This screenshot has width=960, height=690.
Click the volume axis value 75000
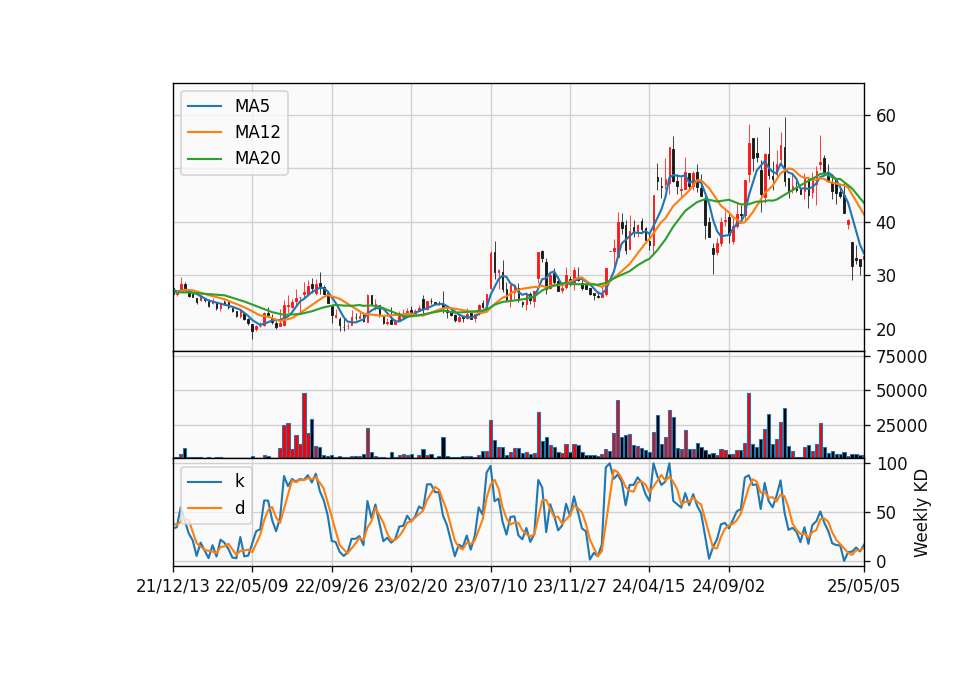[902, 357]
